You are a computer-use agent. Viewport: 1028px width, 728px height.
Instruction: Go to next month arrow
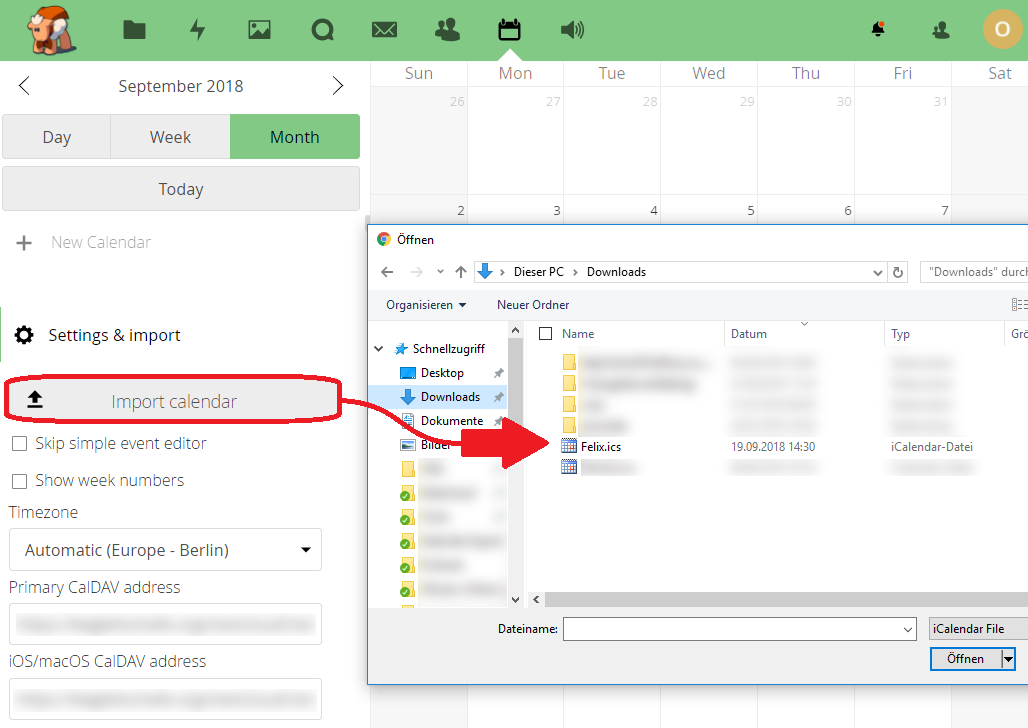coord(338,86)
